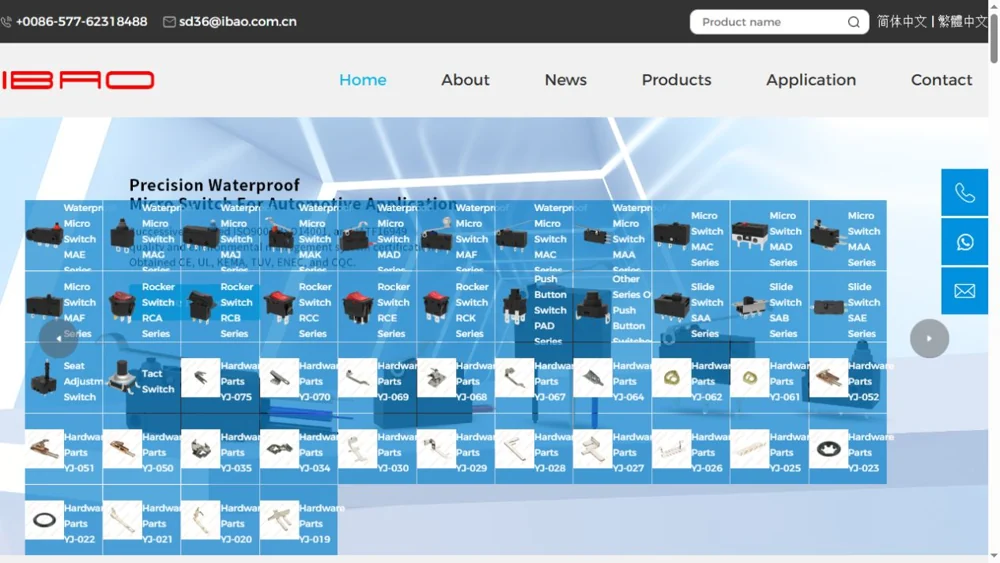Screen dimensions: 1000x563
Task: Open Hardware Parts YJ-052
Action: point(848,377)
